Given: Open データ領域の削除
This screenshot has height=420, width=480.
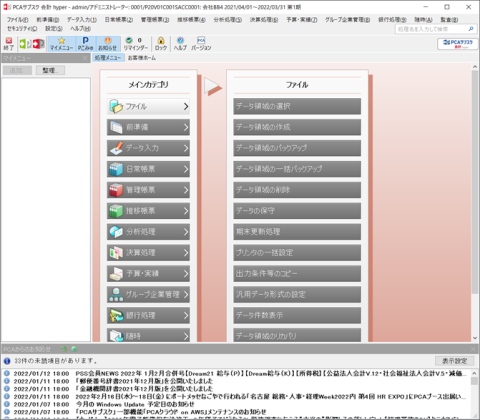Looking at the screenshot, I should click(x=297, y=190).
